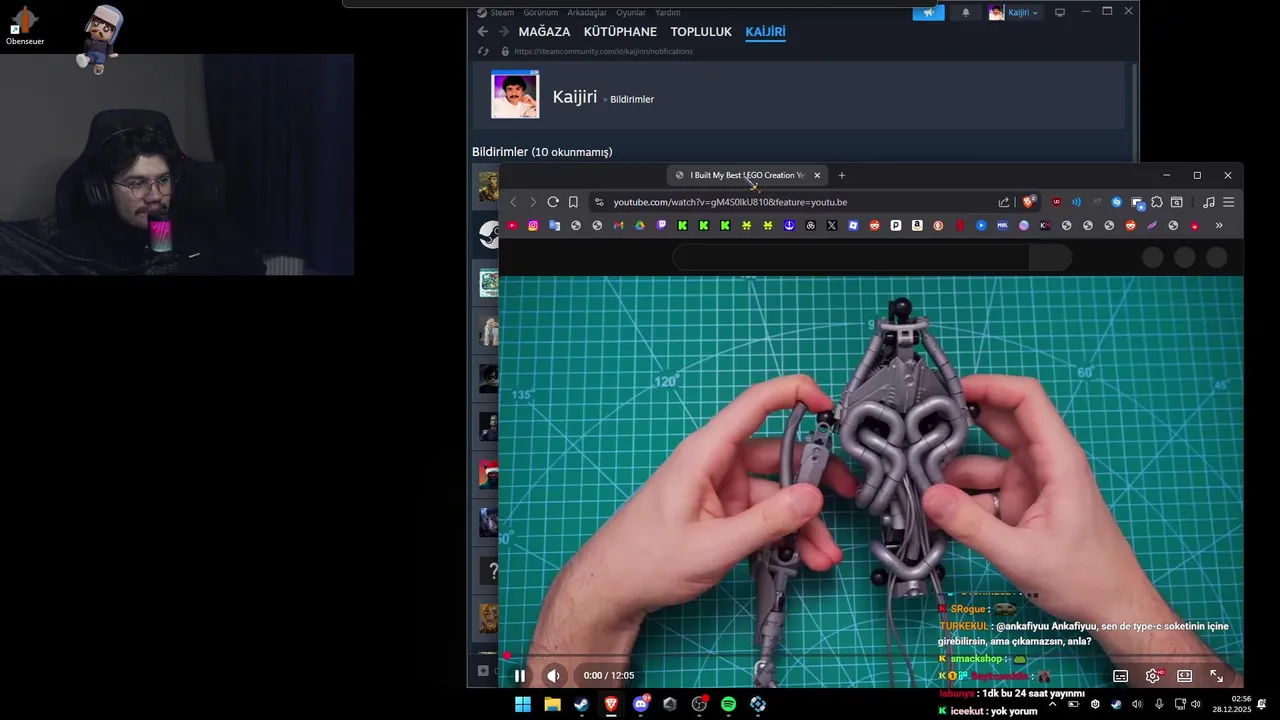
Task: Click the video progress bar start marker
Action: point(507,656)
